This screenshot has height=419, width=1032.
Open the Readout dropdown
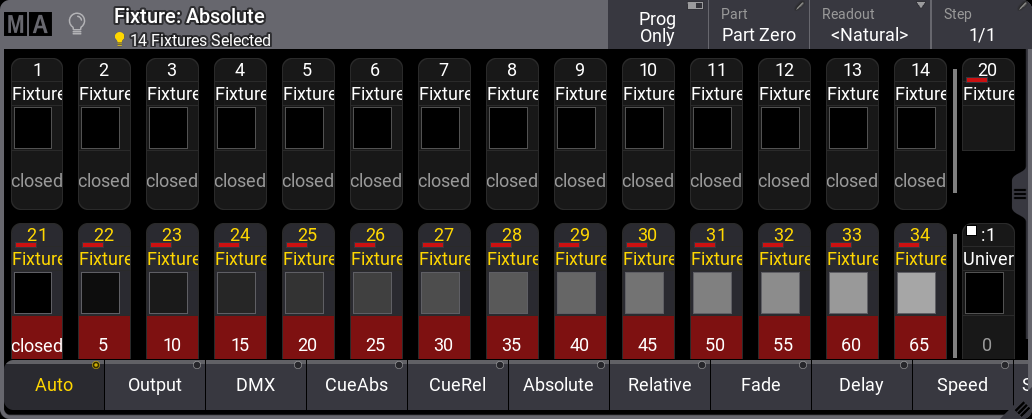[x=869, y=26]
